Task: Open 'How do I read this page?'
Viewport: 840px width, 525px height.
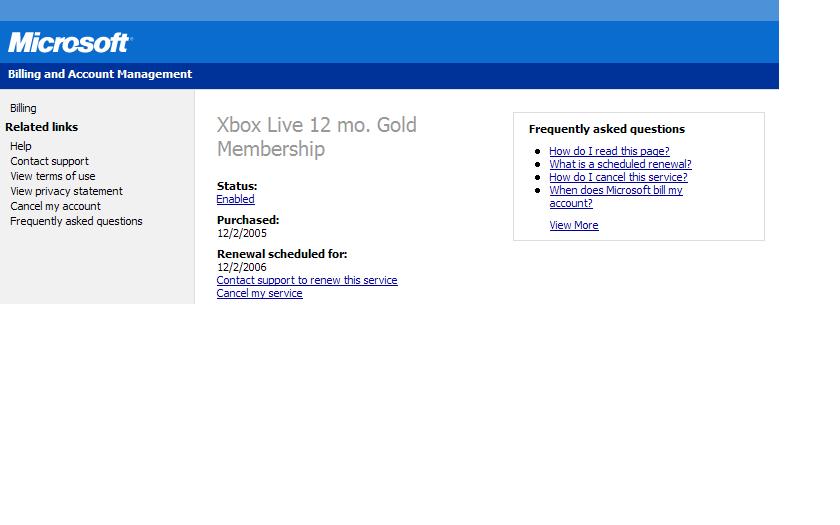Action: (609, 151)
